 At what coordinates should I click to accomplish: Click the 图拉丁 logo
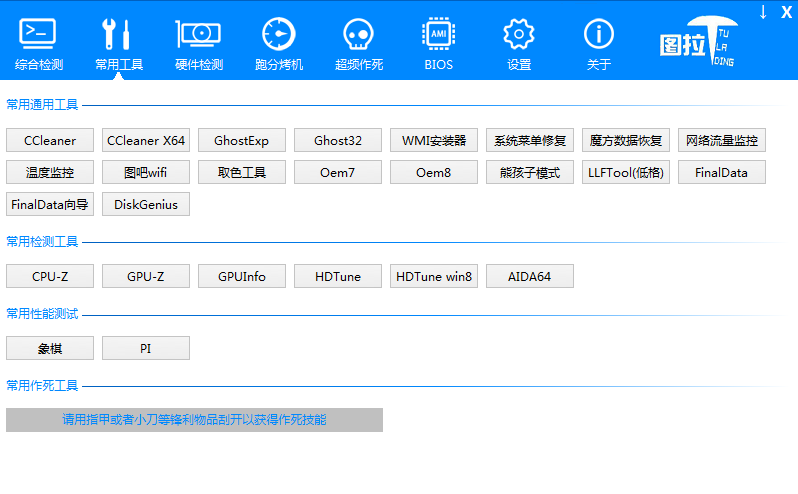(x=698, y=41)
